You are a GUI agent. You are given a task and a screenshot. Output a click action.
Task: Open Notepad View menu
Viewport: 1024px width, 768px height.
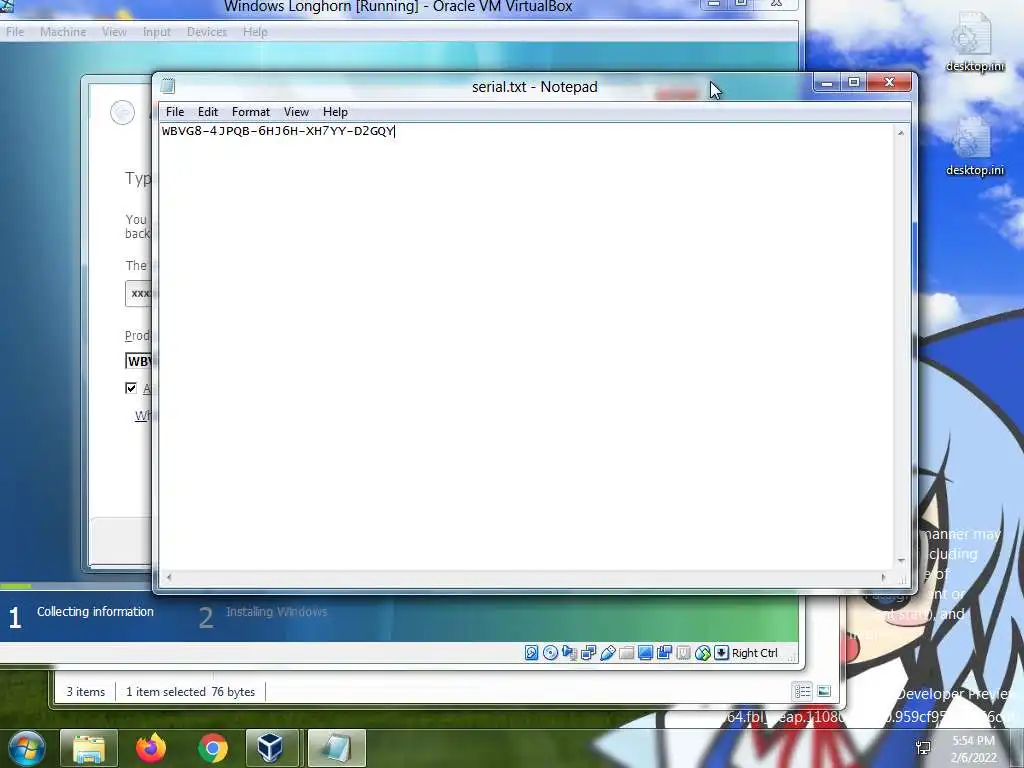(296, 112)
